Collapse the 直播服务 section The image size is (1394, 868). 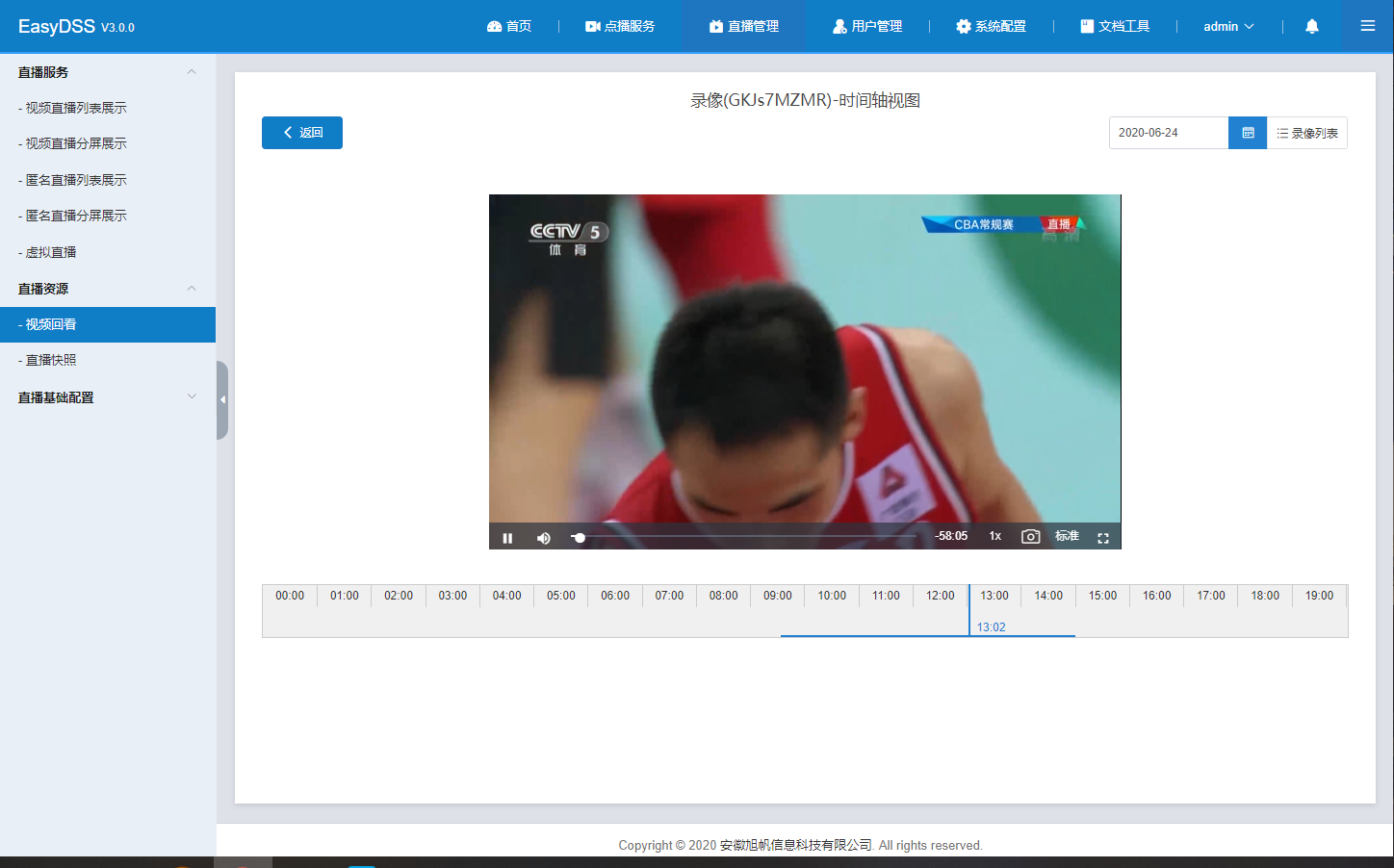point(108,72)
